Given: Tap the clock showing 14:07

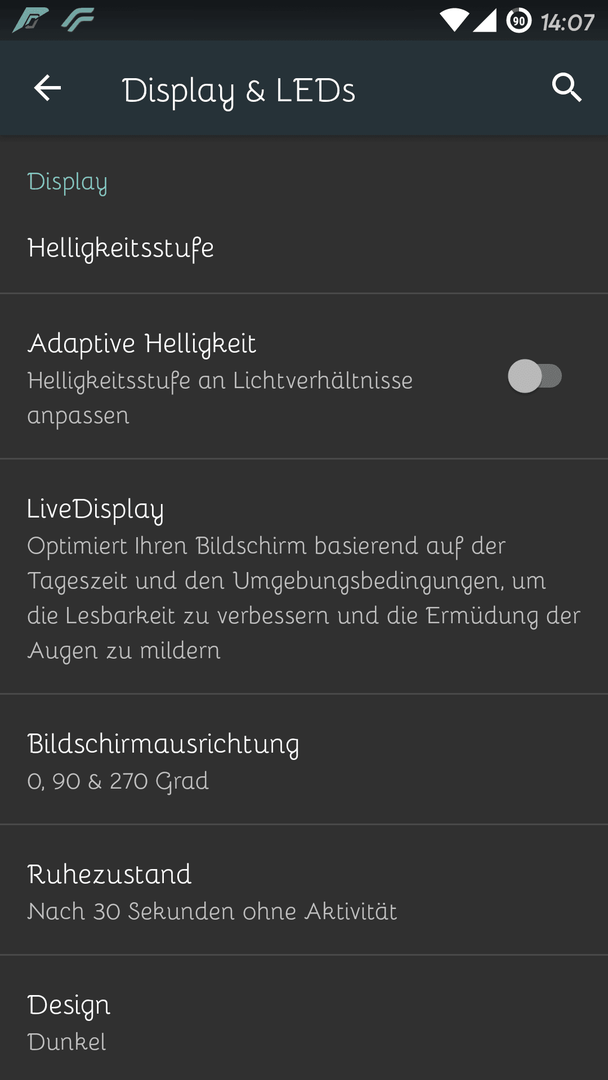Looking at the screenshot, I should tap(567, 22).
